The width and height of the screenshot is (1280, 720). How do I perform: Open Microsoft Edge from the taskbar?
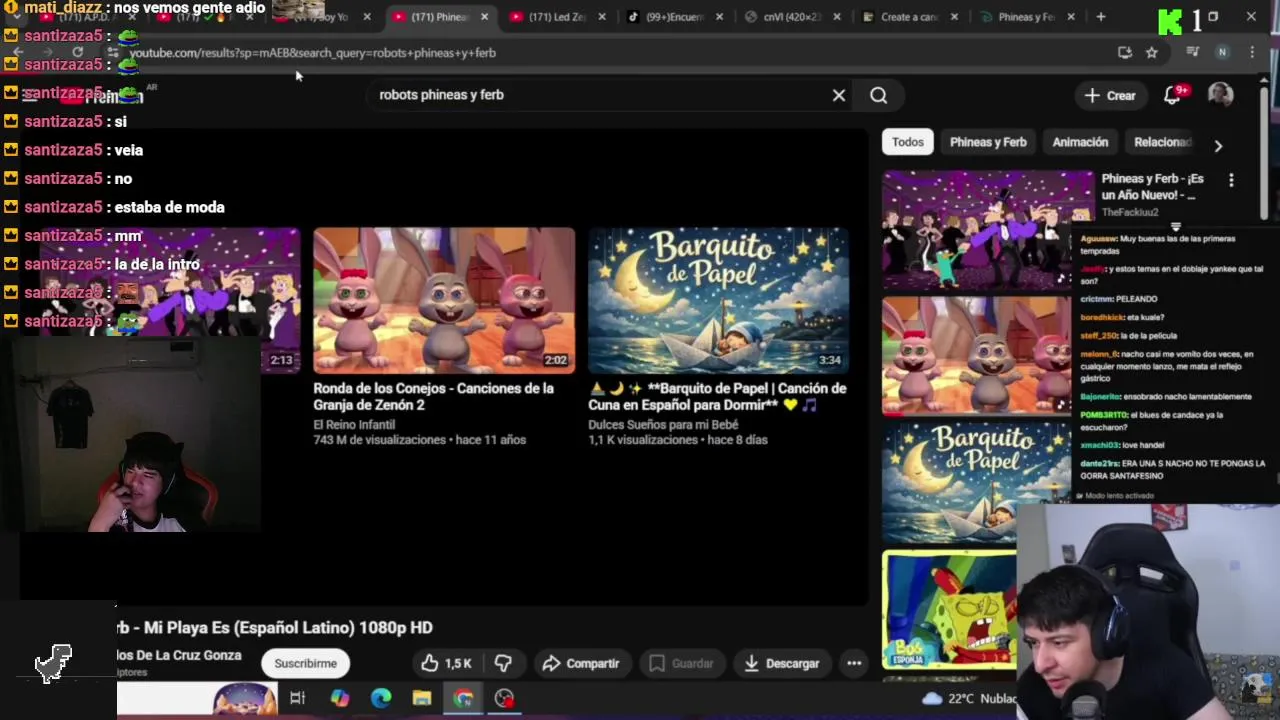pos(381,698)
